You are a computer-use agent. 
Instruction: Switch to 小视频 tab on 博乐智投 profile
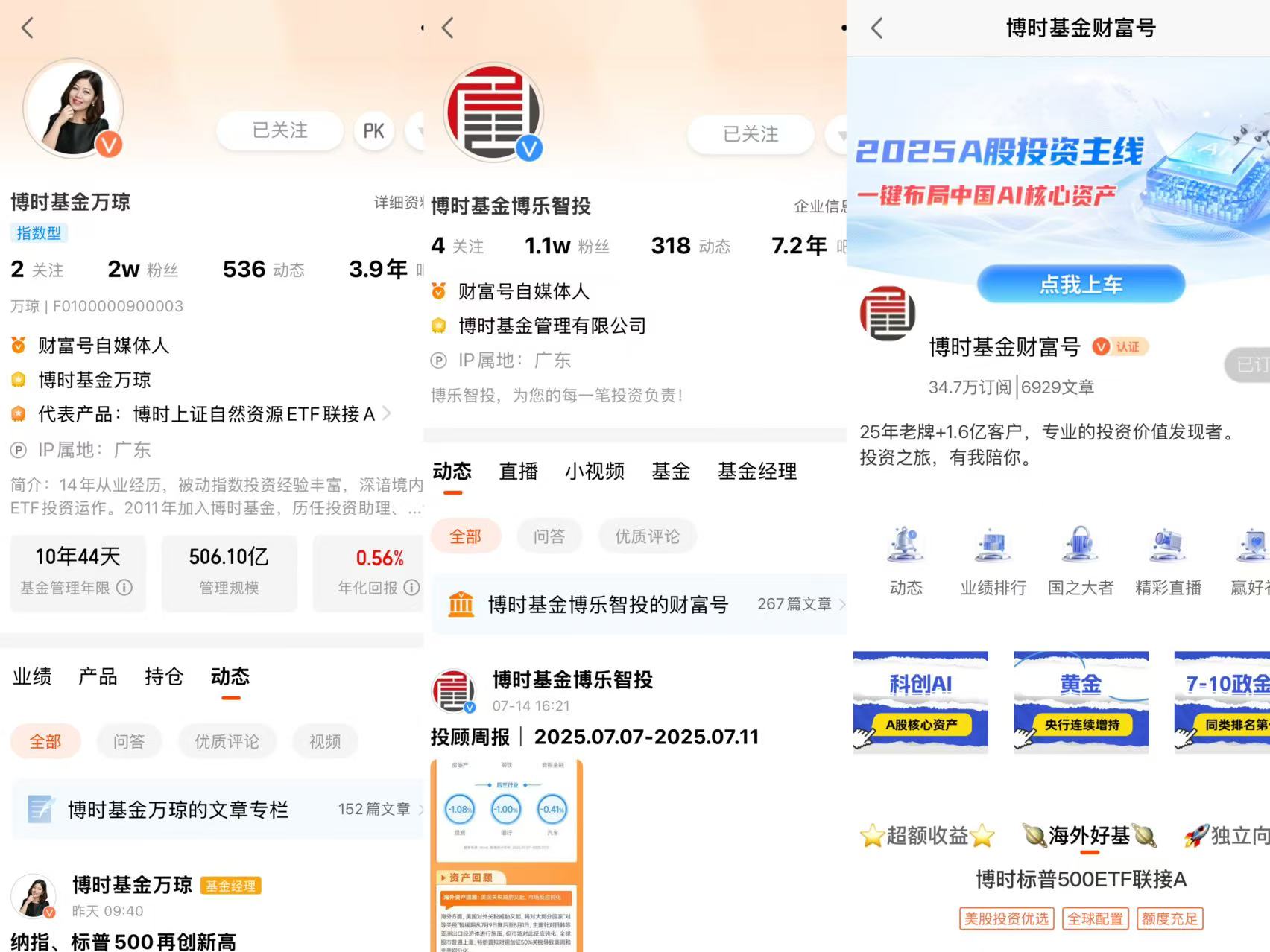click(594, 471)
